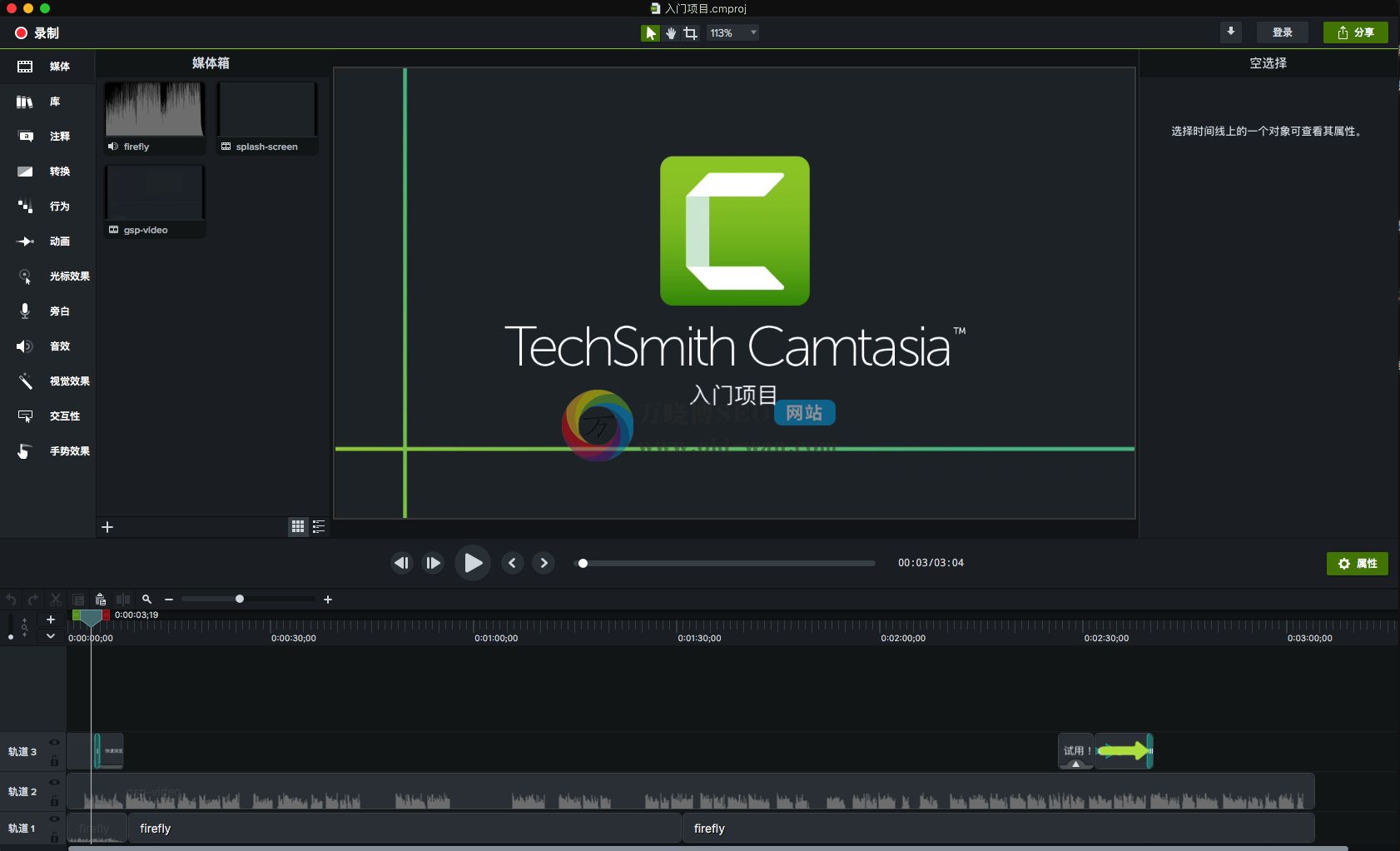Viewport: 1400px width, 851px height.
Task: Click the main Play button
Action: pos(472,563)
